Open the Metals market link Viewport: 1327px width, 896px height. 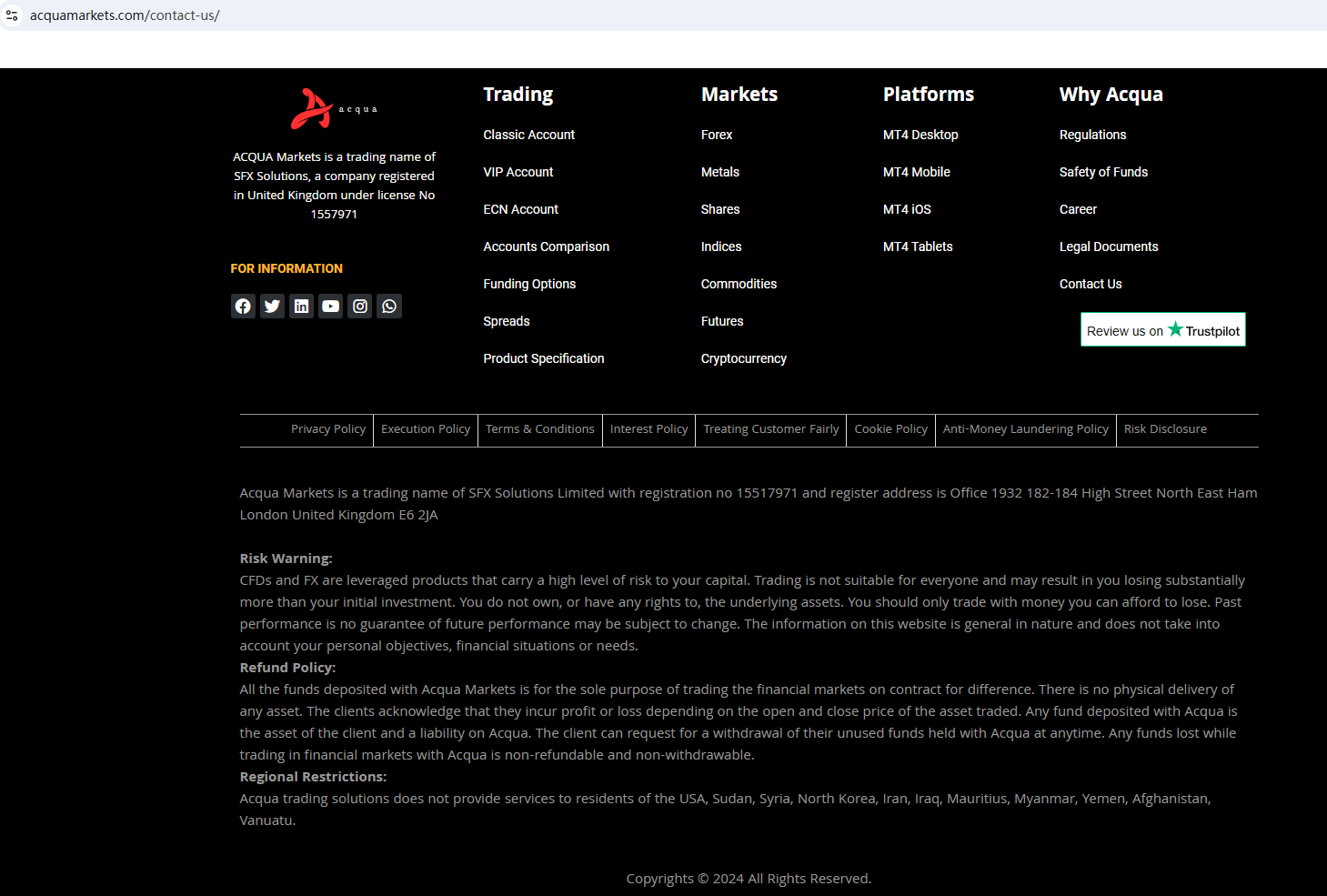pos(720,172)
